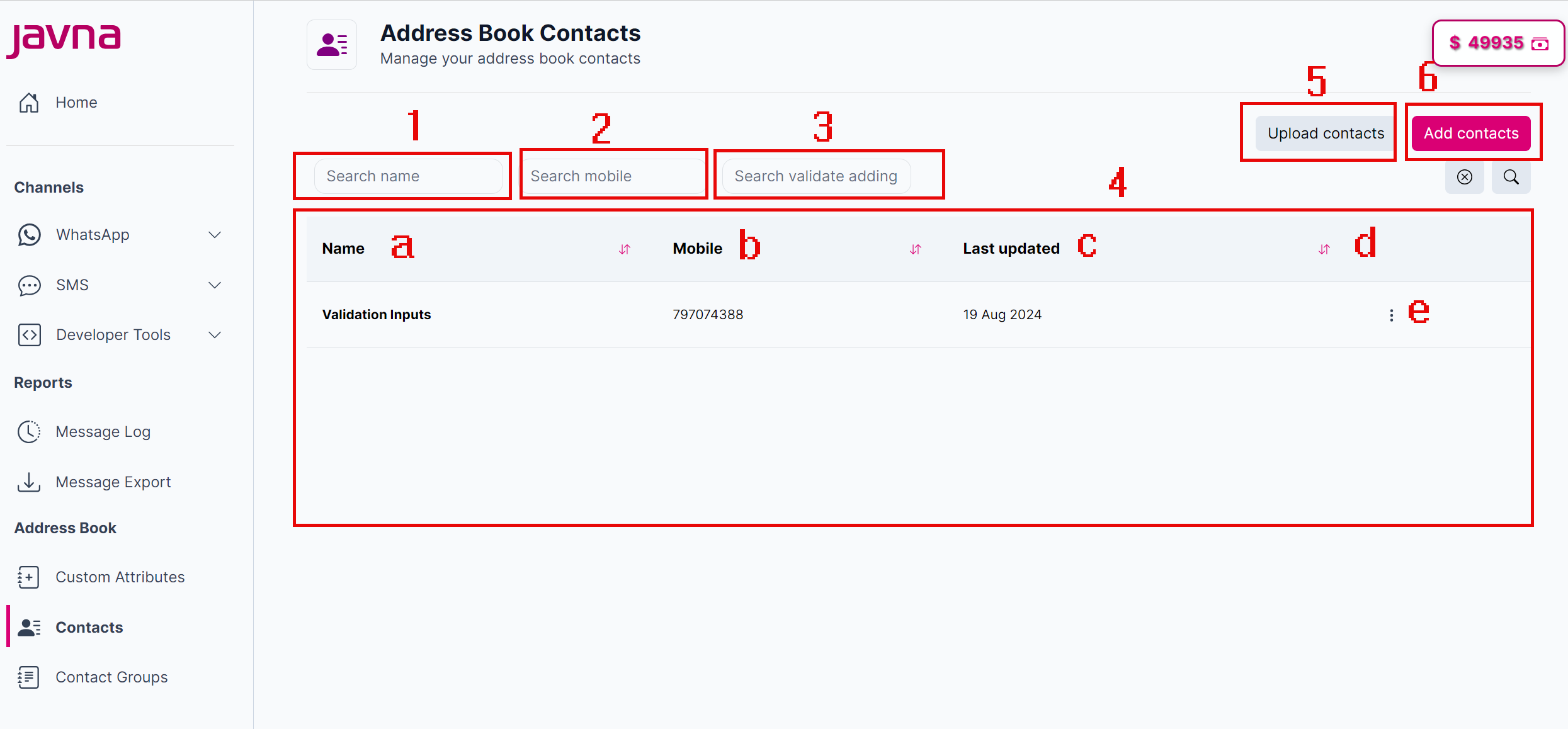Click the Upload contacts button
This screenshot has width=1568, height=729.
pyautogui.click(x=1324, y=133)
